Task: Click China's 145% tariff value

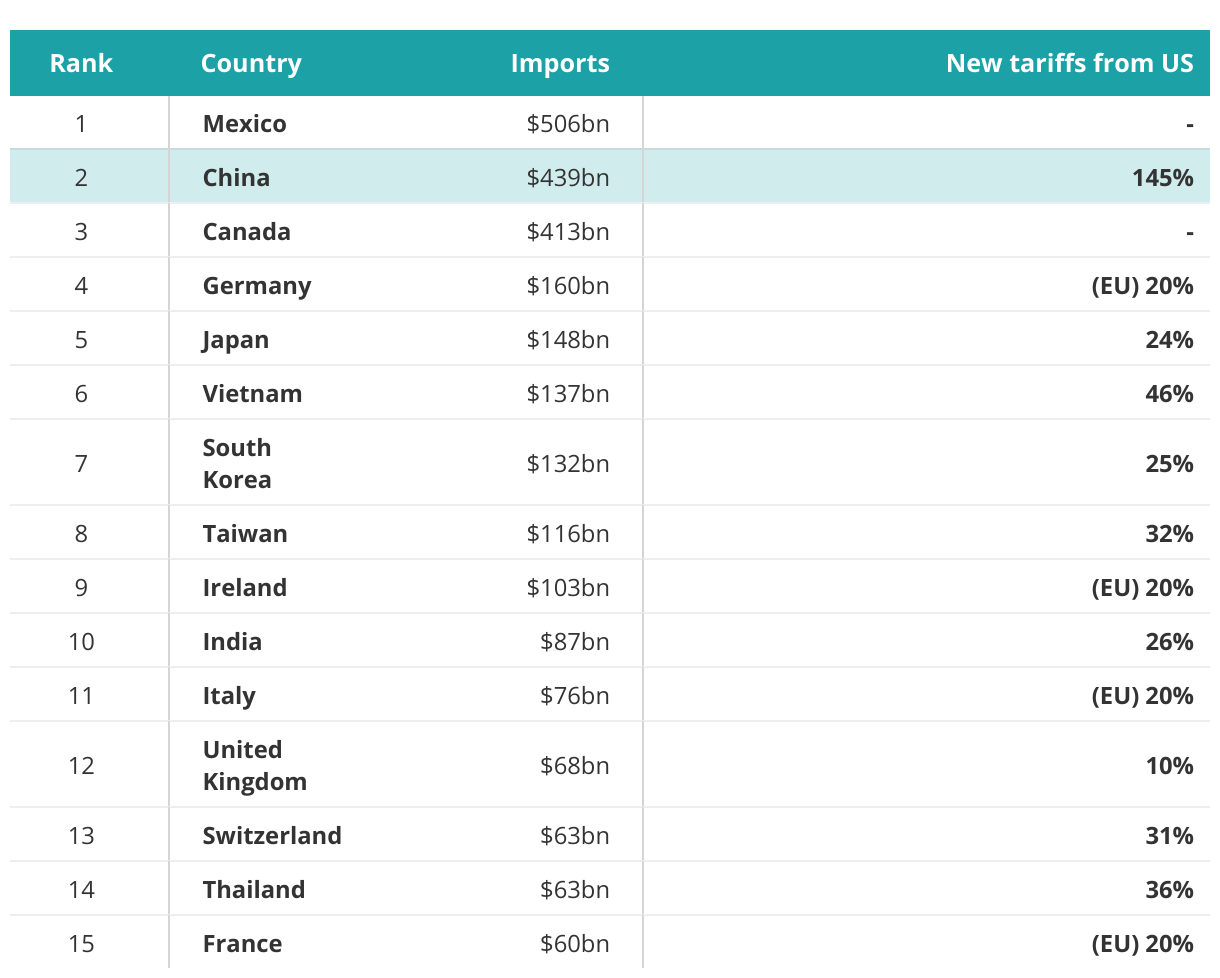Action: coord(1163,178)
